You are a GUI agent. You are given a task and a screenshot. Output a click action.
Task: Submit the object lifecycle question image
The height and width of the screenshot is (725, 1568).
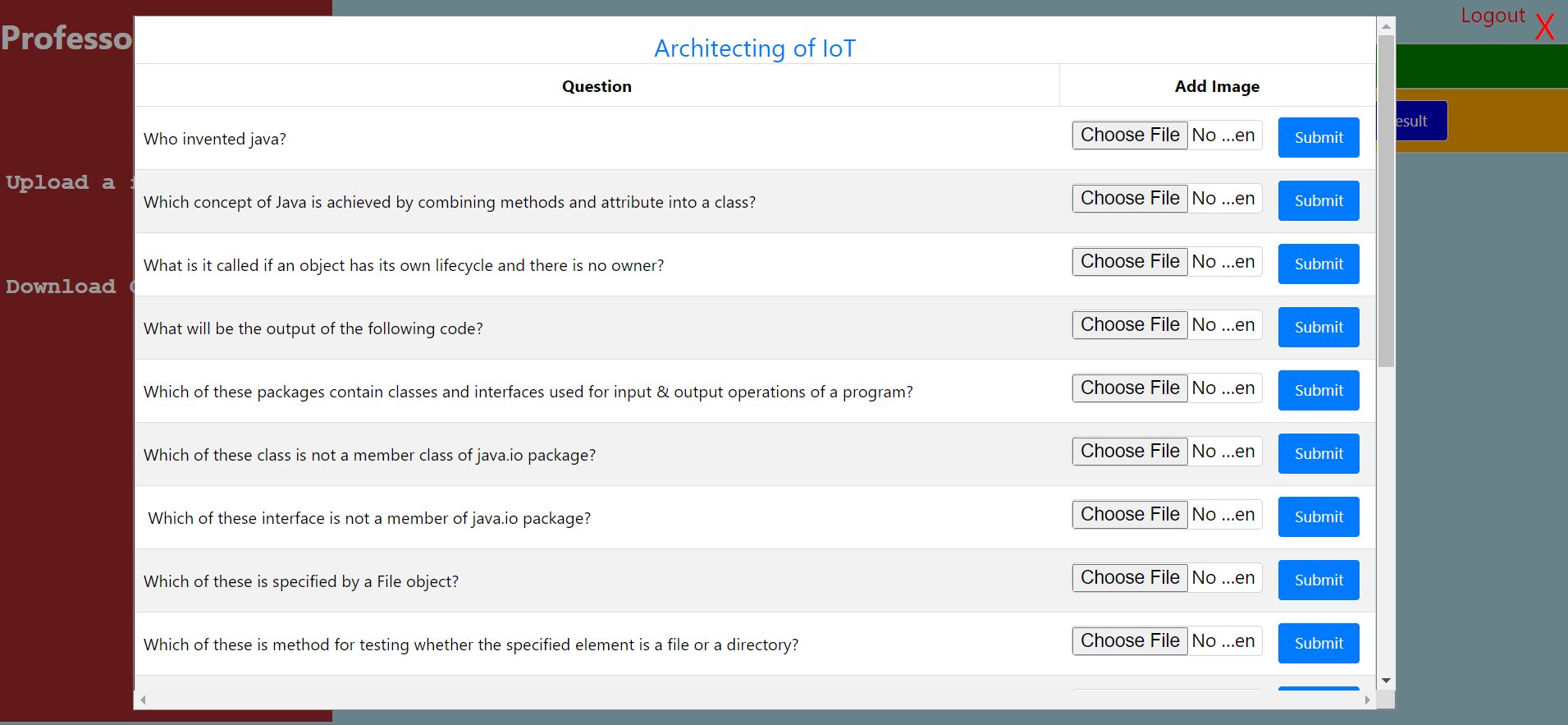[1318, 264]
